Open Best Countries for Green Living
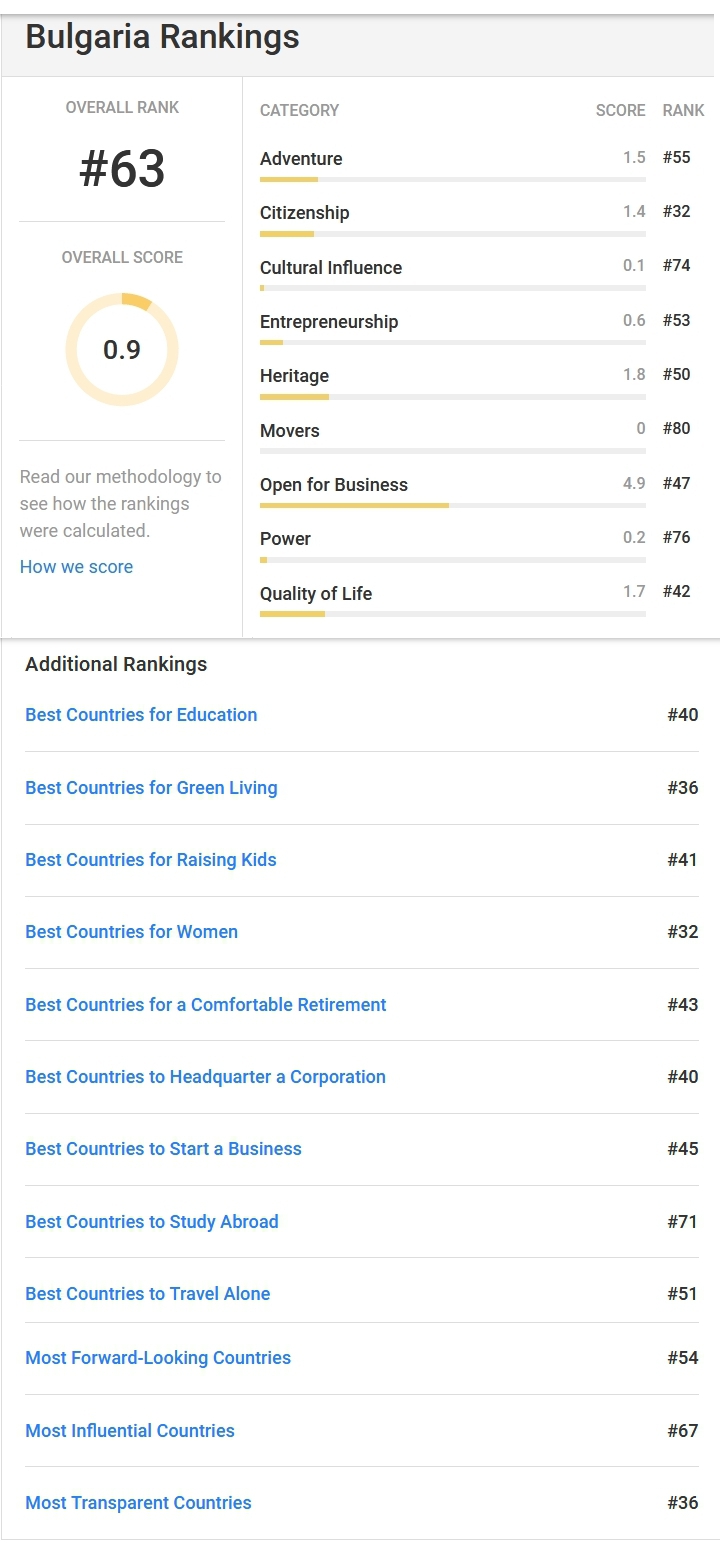The height and width of the screenshot is (1553, 720). 151,788
